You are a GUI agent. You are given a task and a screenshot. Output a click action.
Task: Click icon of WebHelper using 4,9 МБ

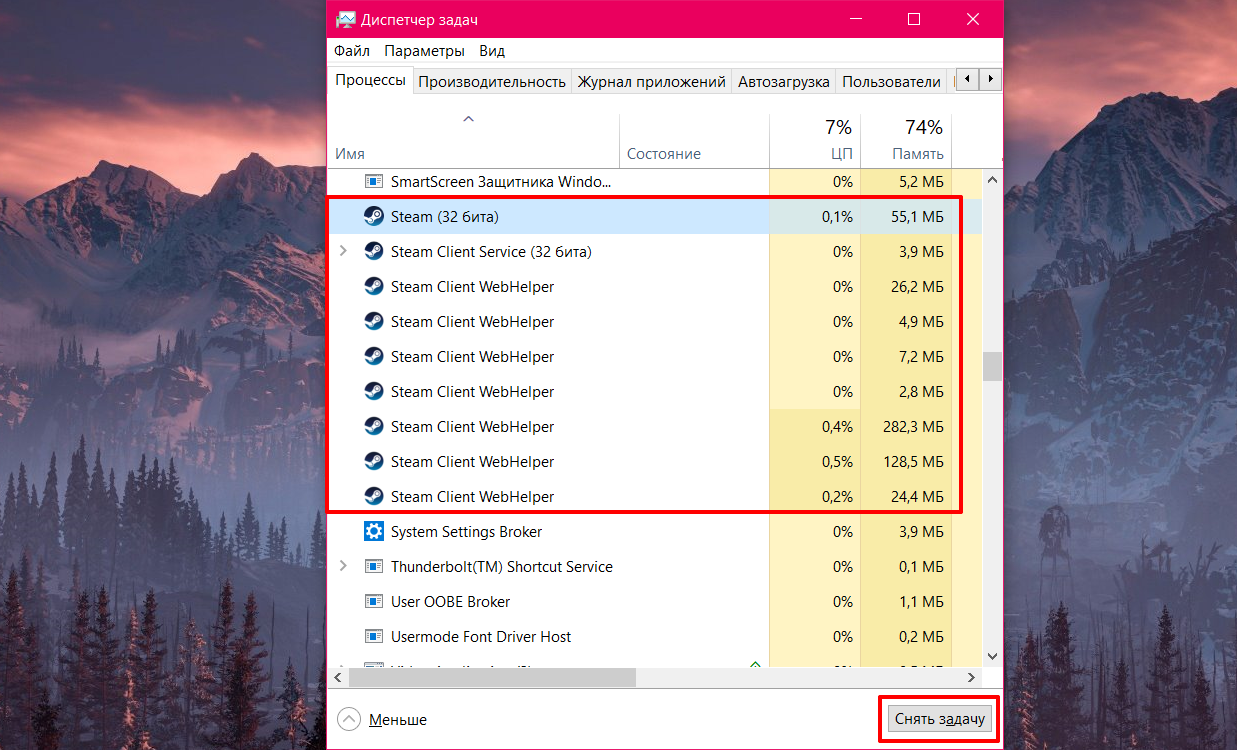374,322
